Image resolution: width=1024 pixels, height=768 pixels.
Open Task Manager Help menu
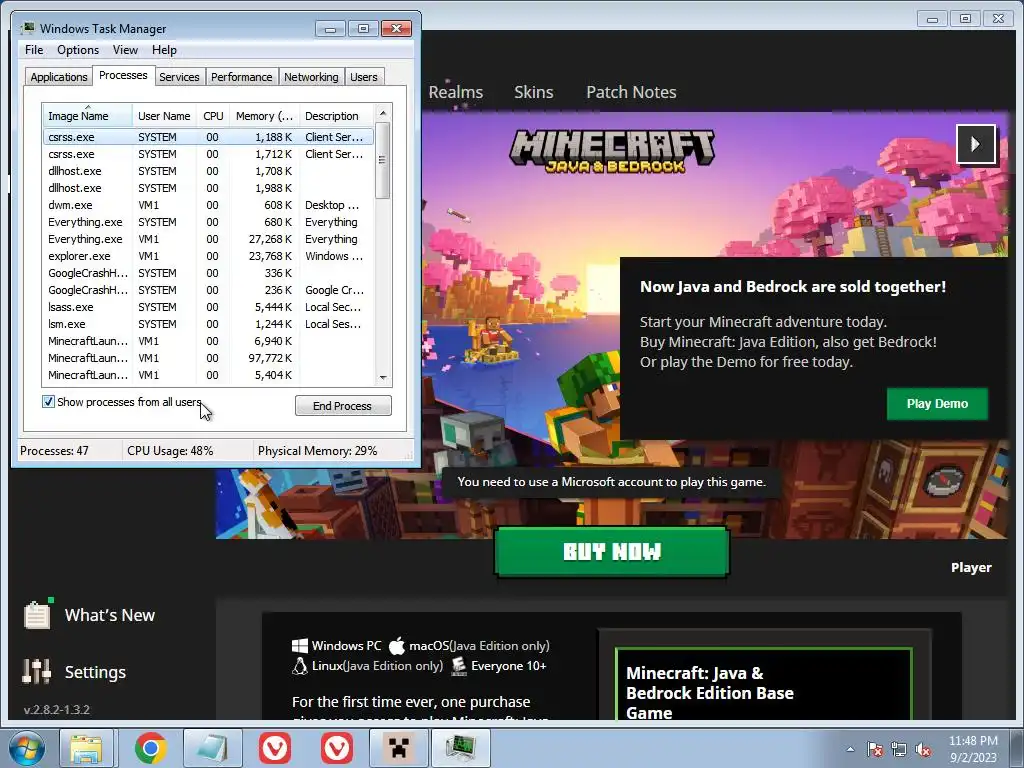pos(164,50)
